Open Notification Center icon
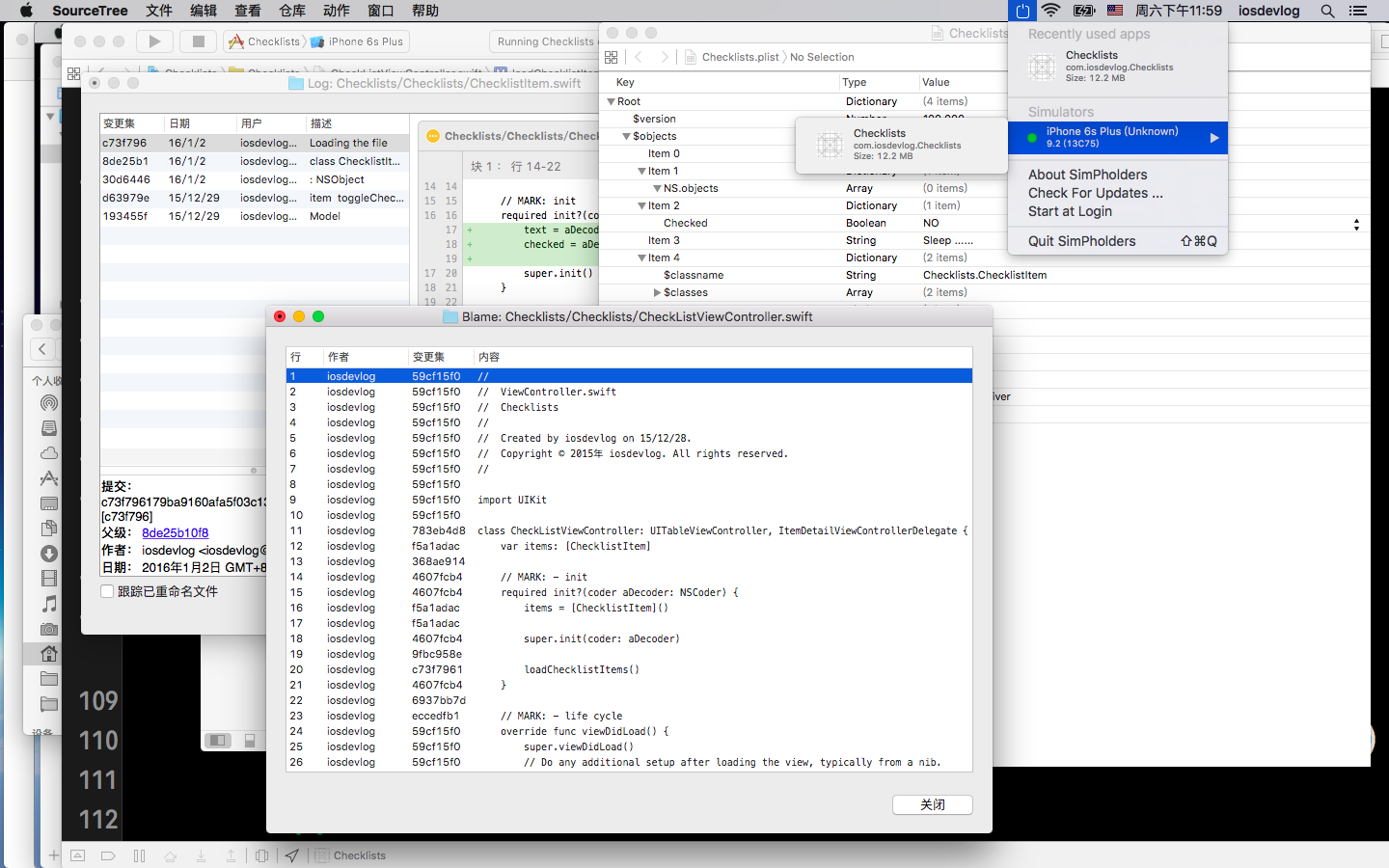The width and height of the screenshot is (1389, 868). point(1358,11)
